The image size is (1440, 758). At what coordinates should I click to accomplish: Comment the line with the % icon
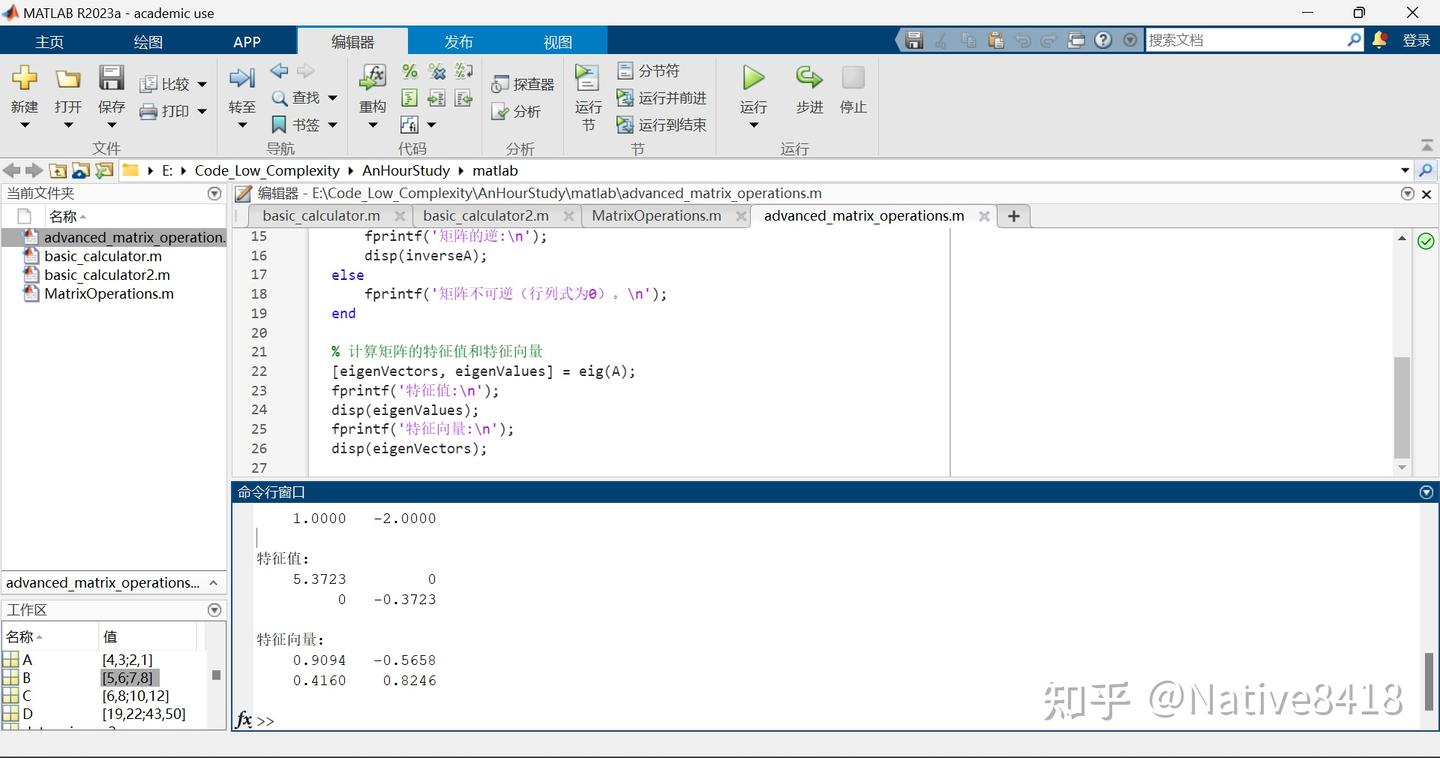pos(410,71)
